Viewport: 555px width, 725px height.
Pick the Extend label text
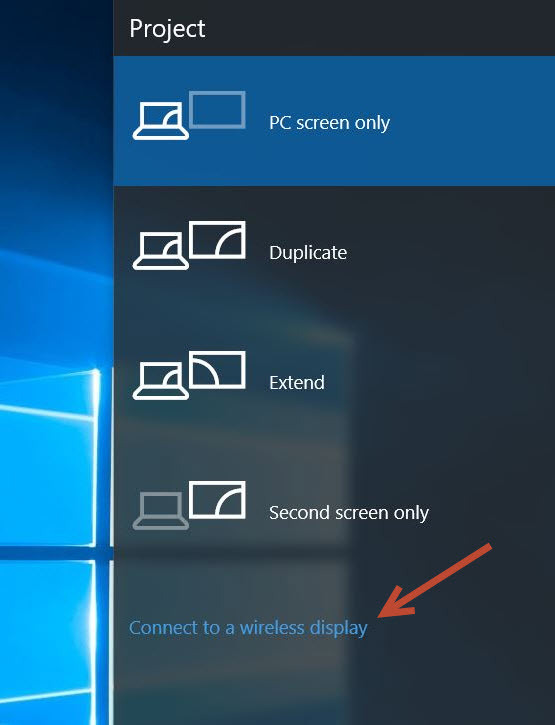(x=297, y=383)
